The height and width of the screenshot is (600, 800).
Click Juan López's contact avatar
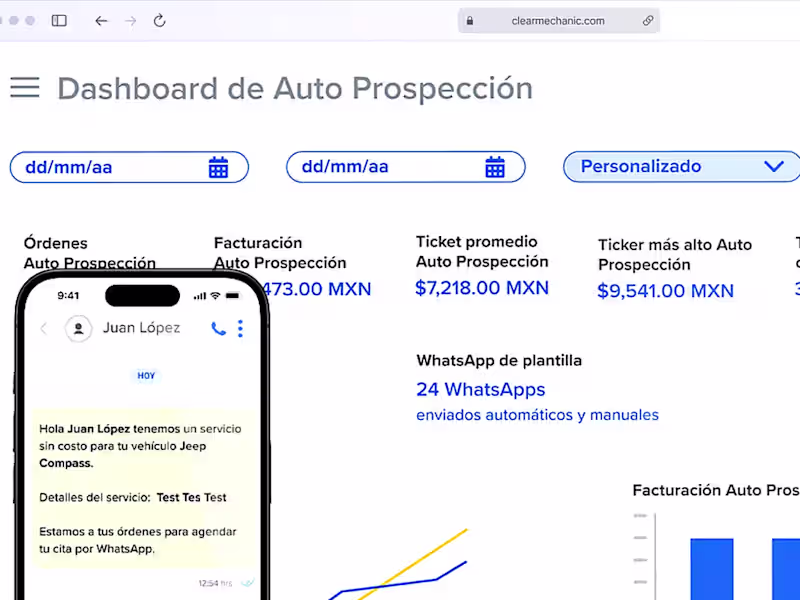tap(79, 328)
